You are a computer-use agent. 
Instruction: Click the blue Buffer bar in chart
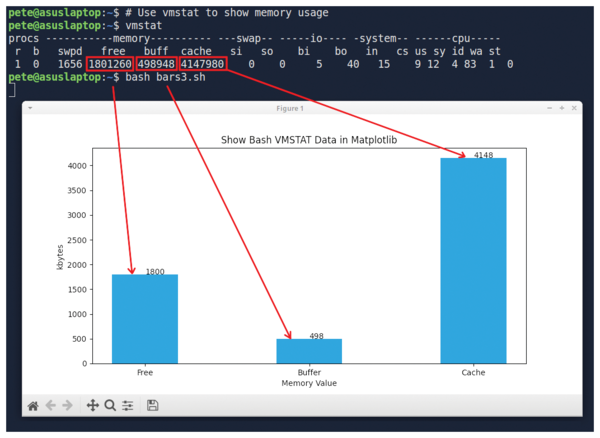[x=309, y=350]
